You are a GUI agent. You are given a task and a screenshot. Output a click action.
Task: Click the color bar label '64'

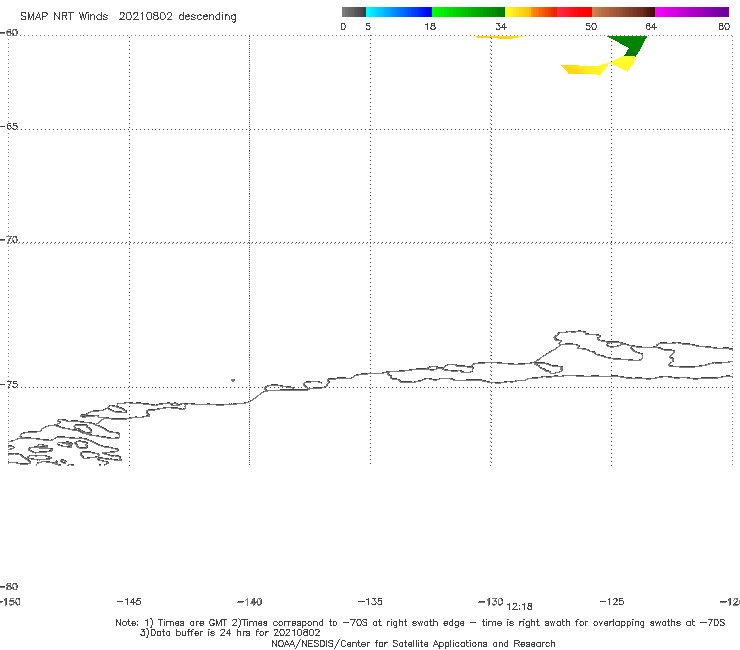click(x=651, y=27)
